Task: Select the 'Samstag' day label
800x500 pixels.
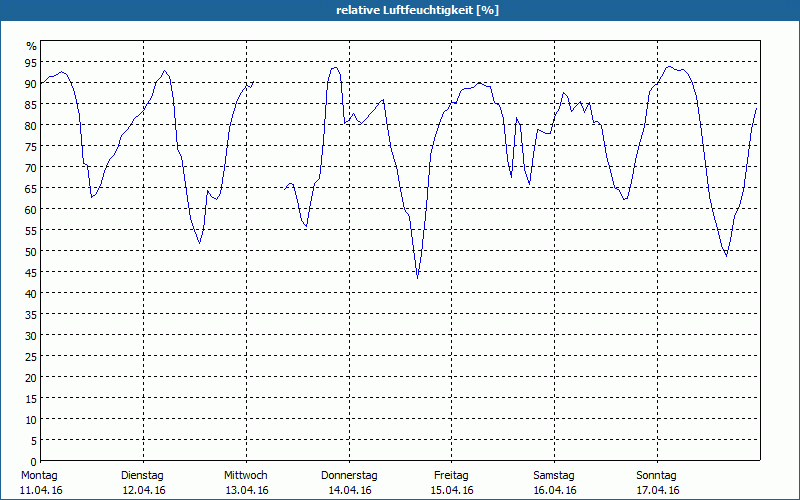Action: [554, 475]
